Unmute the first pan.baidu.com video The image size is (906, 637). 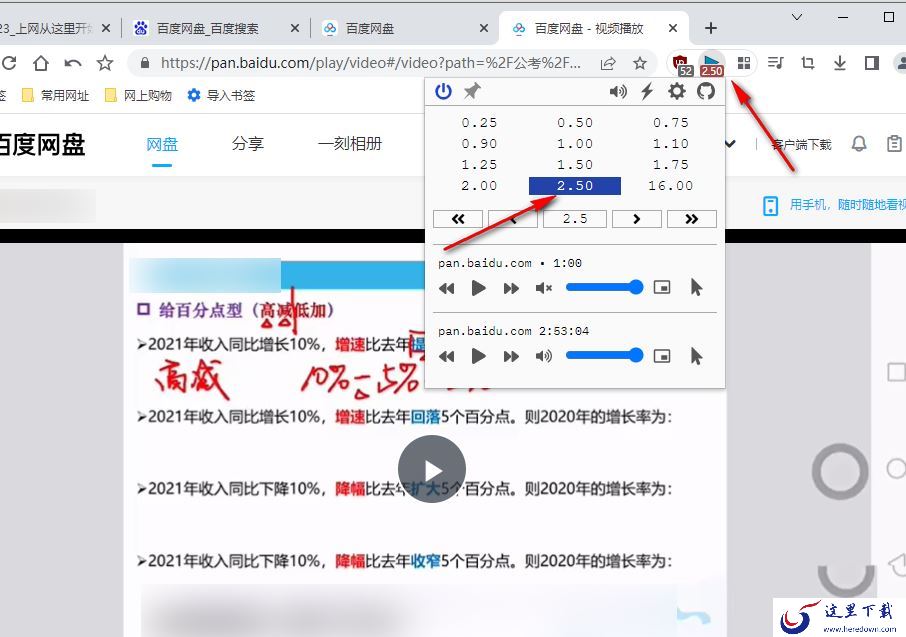coord(543,288)
